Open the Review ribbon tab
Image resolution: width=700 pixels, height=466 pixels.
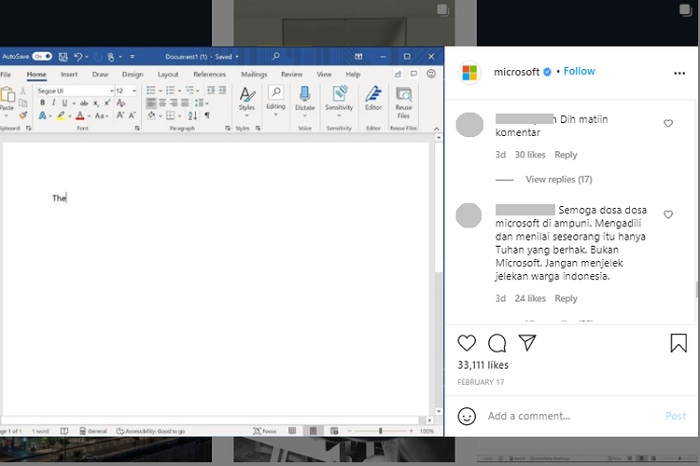point(292,75)
